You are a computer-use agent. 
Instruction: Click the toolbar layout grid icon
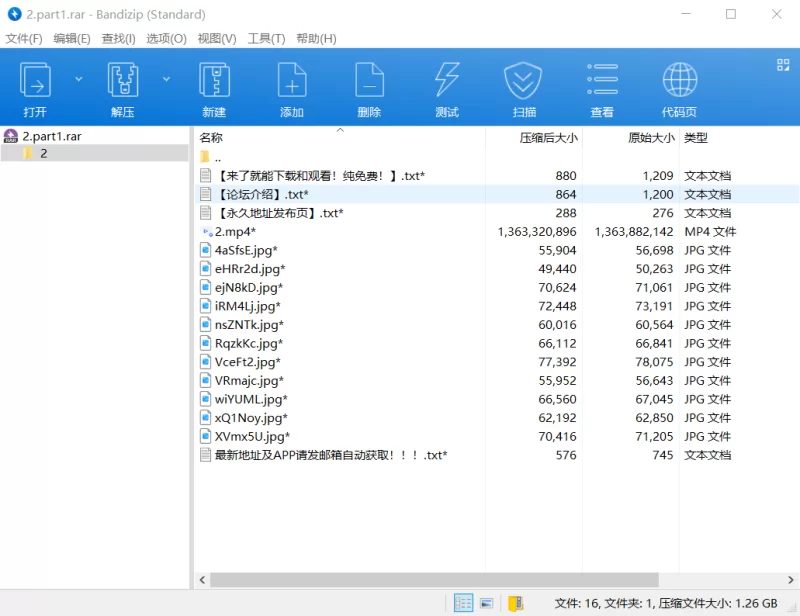tap(783, 65)
